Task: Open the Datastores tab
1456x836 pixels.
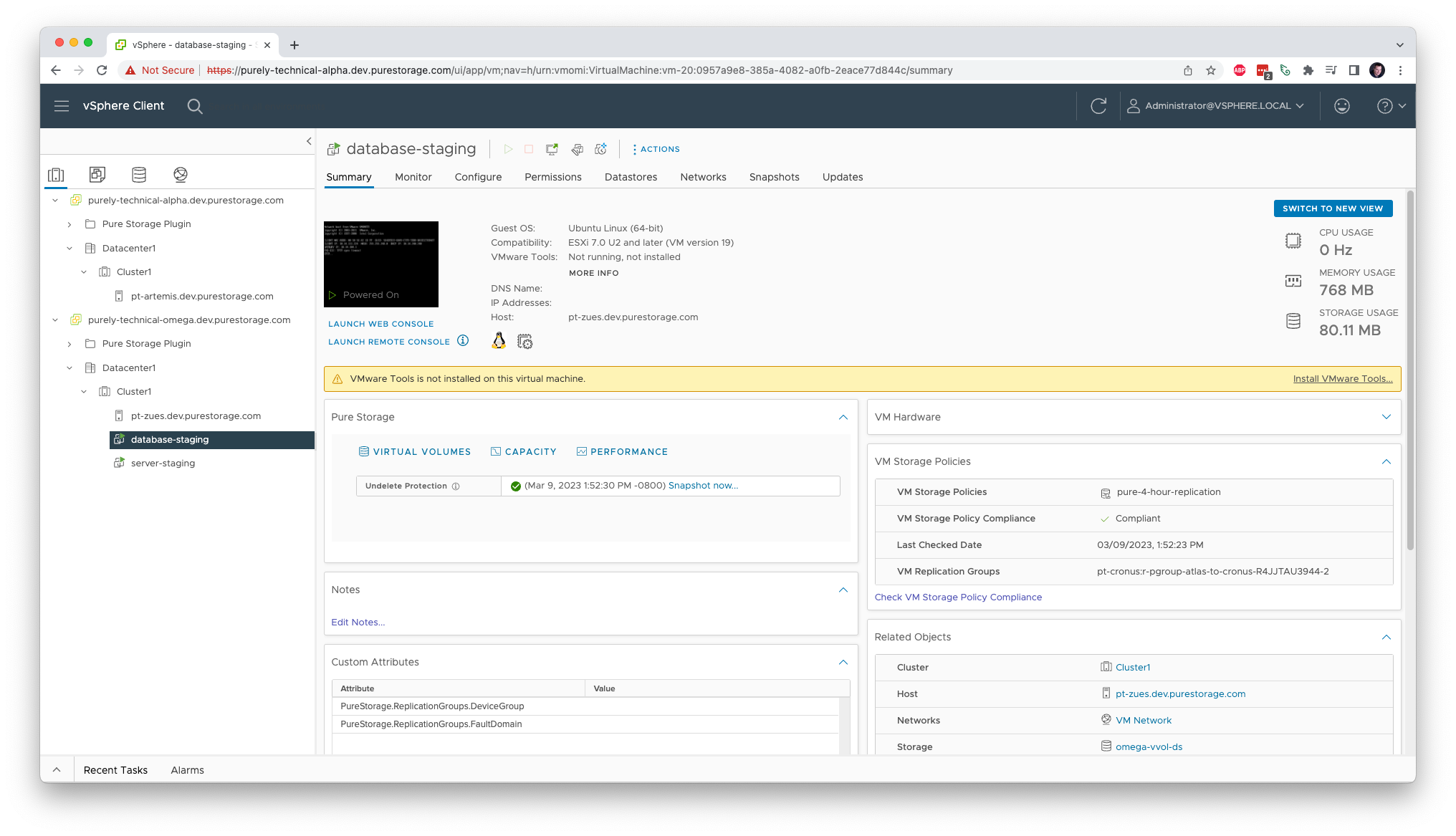Action: pos(631,177)
